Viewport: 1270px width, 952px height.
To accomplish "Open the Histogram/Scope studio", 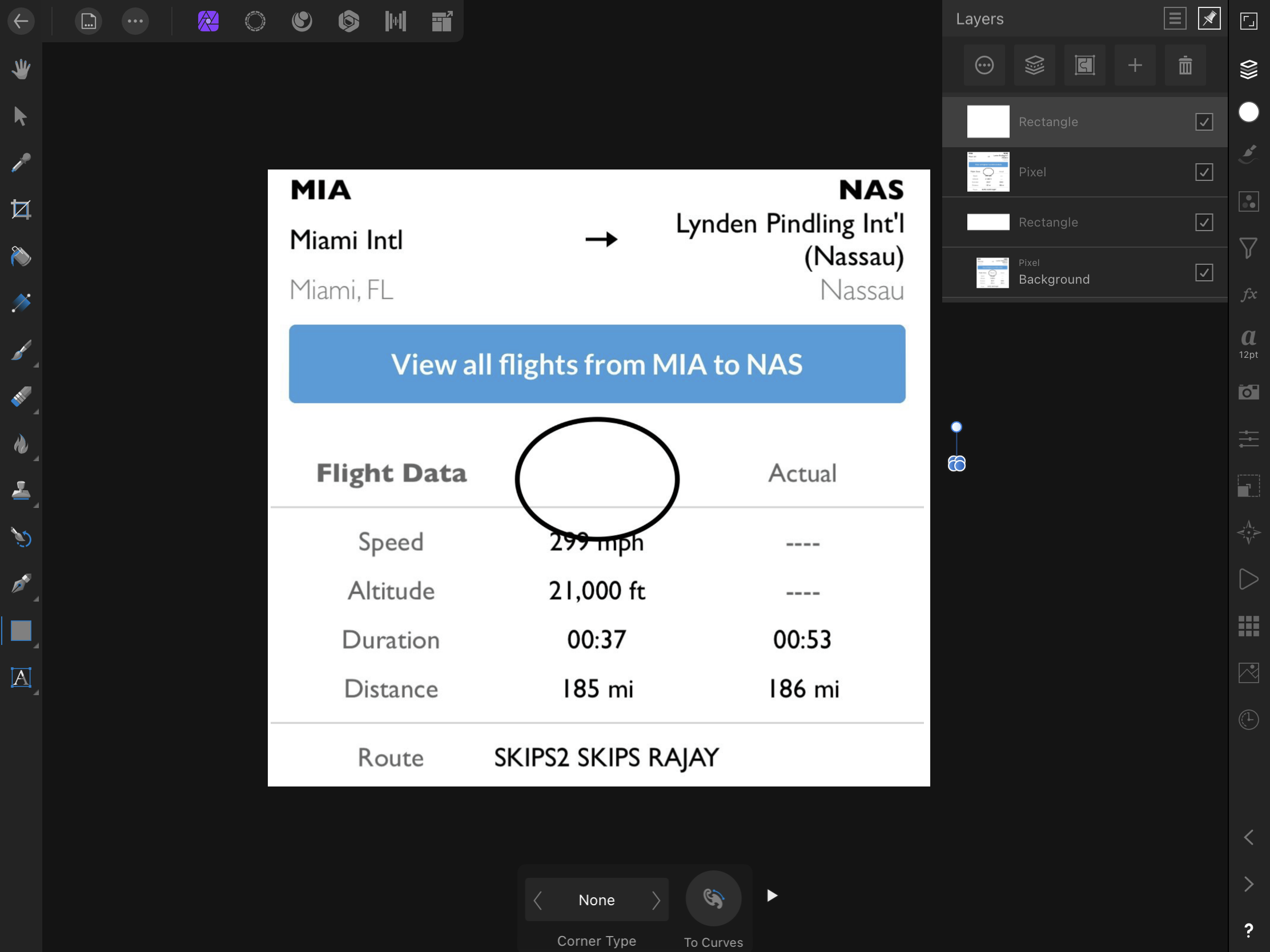I will click(x=1249, y=672).
